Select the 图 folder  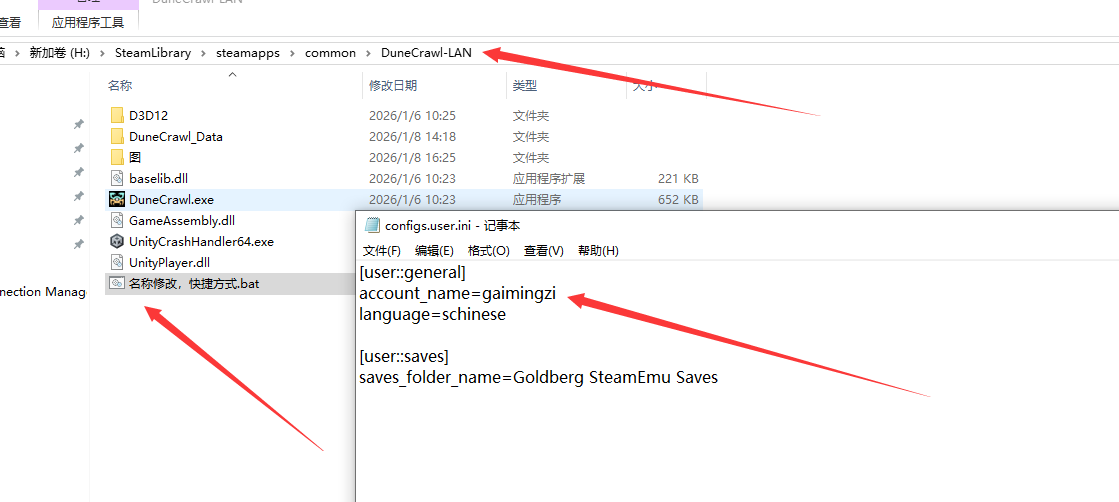(134, 157)
